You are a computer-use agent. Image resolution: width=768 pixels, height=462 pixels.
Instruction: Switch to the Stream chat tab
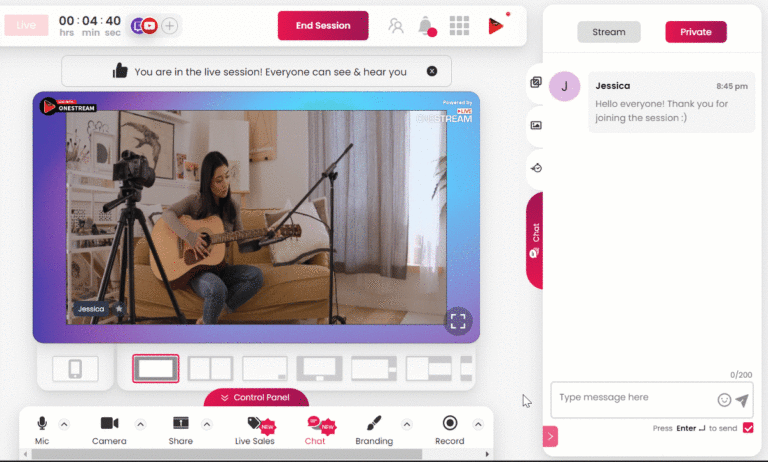[x=608, y=32]
